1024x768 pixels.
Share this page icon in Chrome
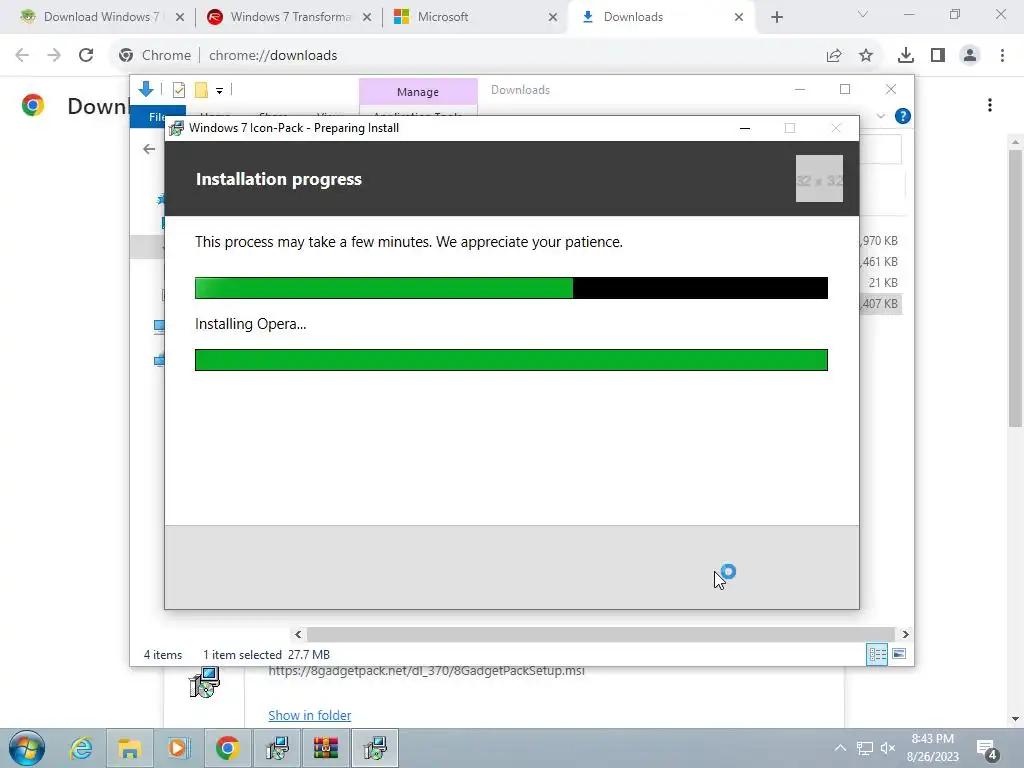pos(834,56)
